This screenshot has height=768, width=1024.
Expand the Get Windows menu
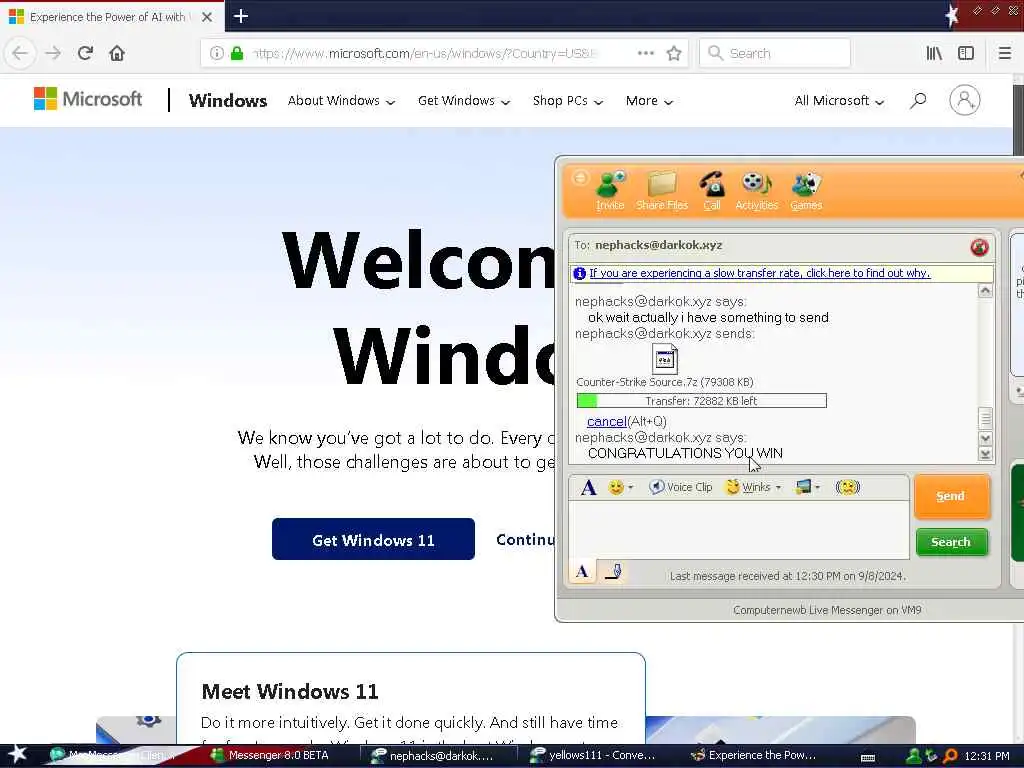click(464, 101)
